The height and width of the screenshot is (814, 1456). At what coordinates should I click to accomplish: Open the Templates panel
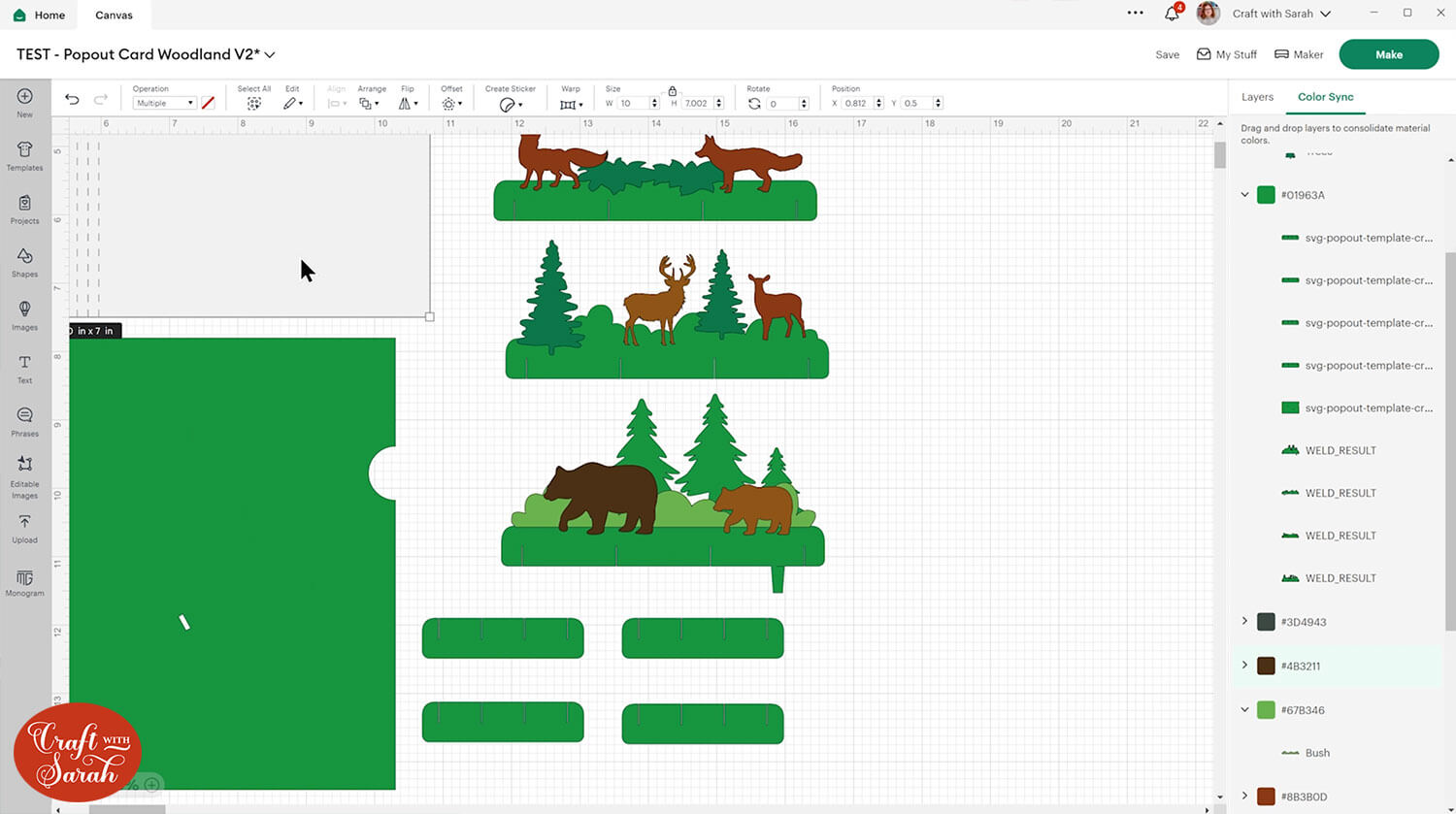(24, 154)
